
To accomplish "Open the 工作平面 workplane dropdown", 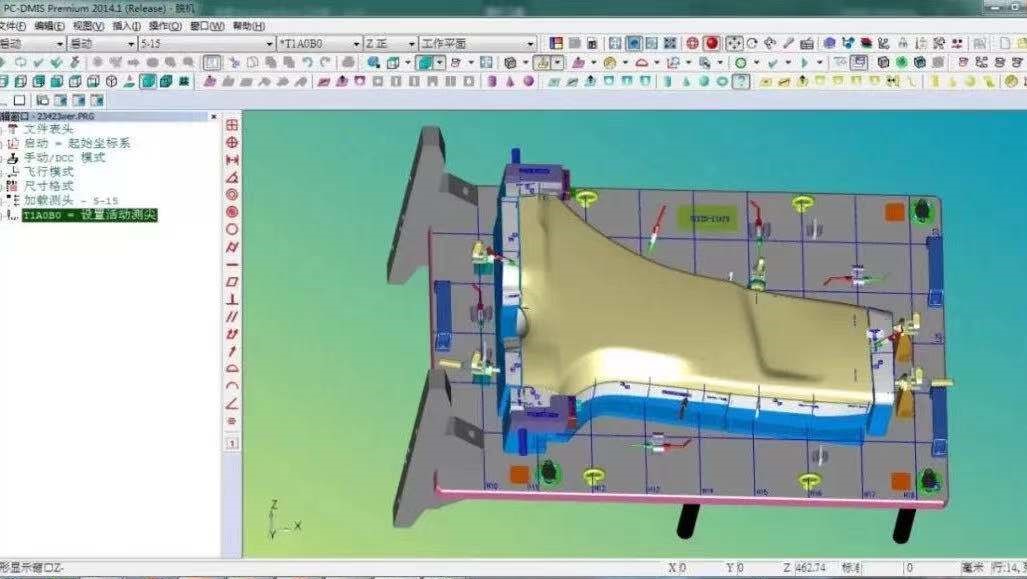I will pos(530,44).
